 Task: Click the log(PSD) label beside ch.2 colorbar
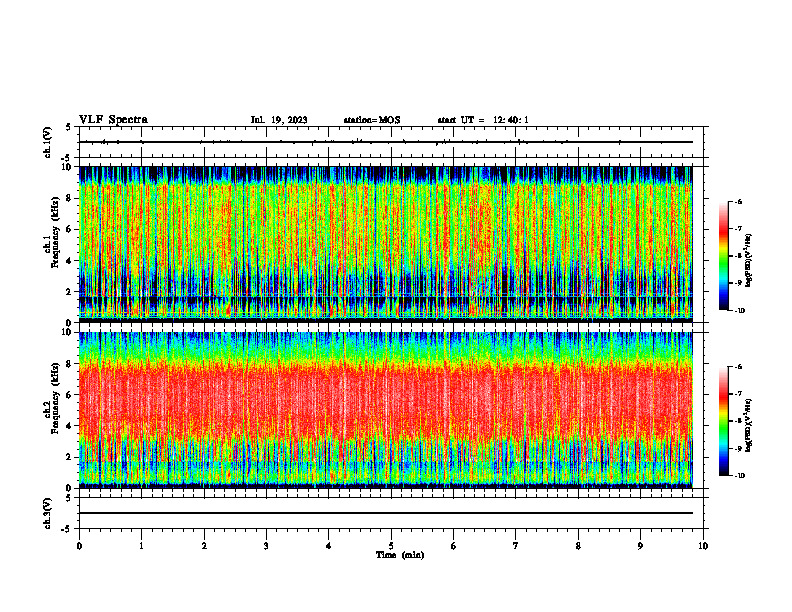[749, 426]
